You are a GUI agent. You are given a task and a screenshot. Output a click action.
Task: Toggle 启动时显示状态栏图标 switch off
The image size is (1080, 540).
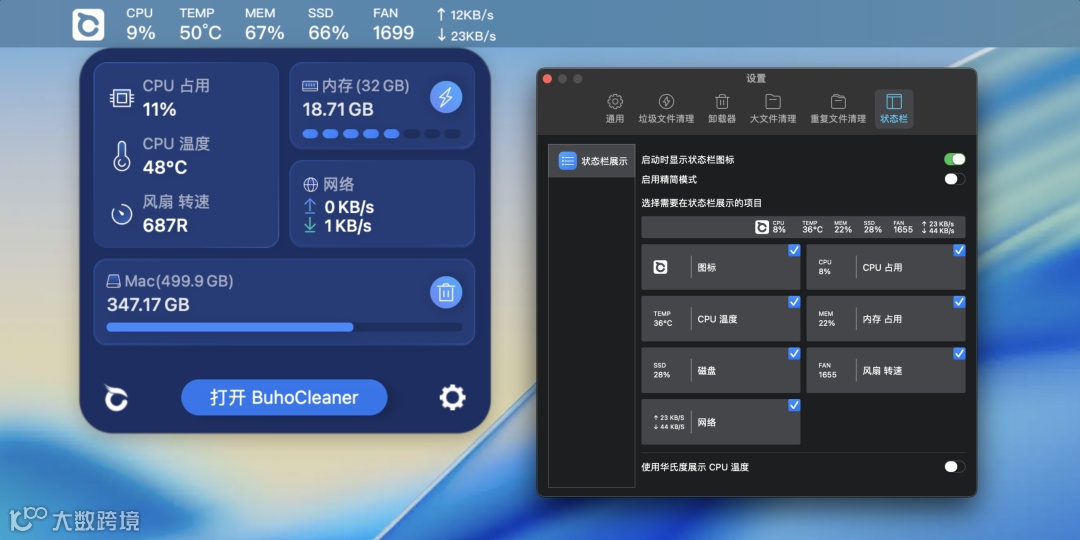coord(955,160)
